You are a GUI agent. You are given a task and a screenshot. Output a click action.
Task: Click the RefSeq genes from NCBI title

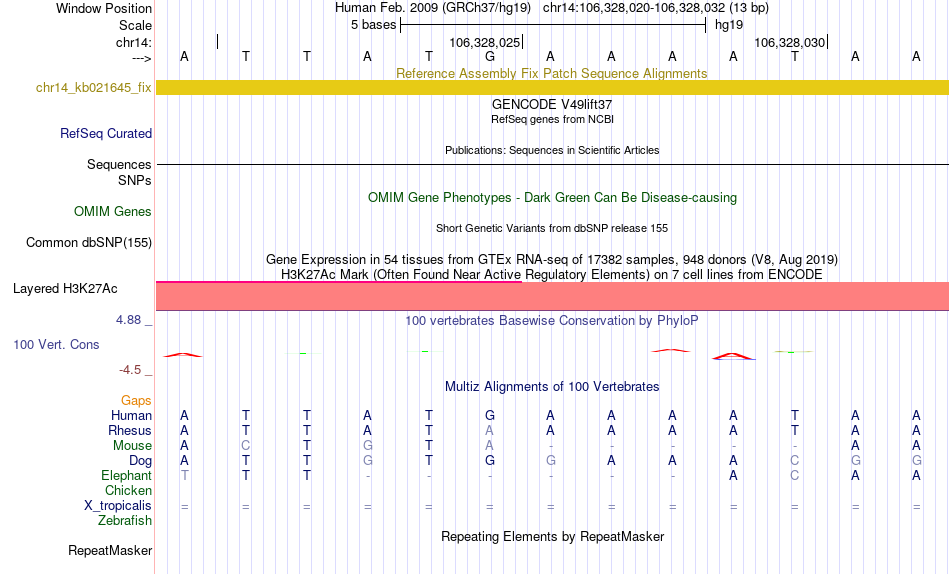[x=552, y=119]
